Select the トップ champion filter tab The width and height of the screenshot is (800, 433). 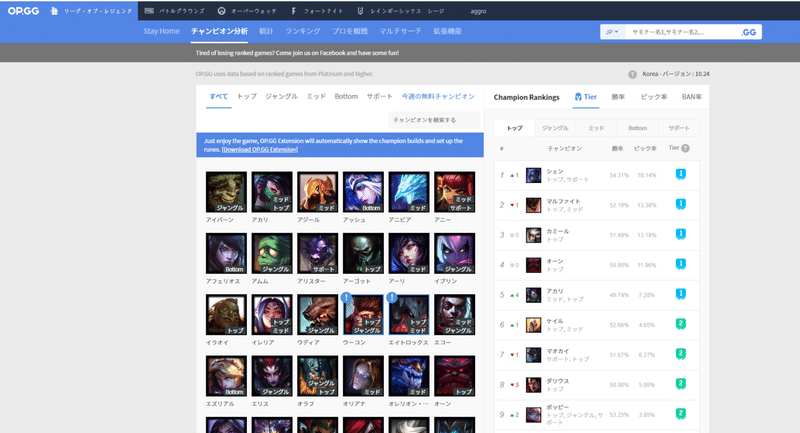[x=247, y=96]
